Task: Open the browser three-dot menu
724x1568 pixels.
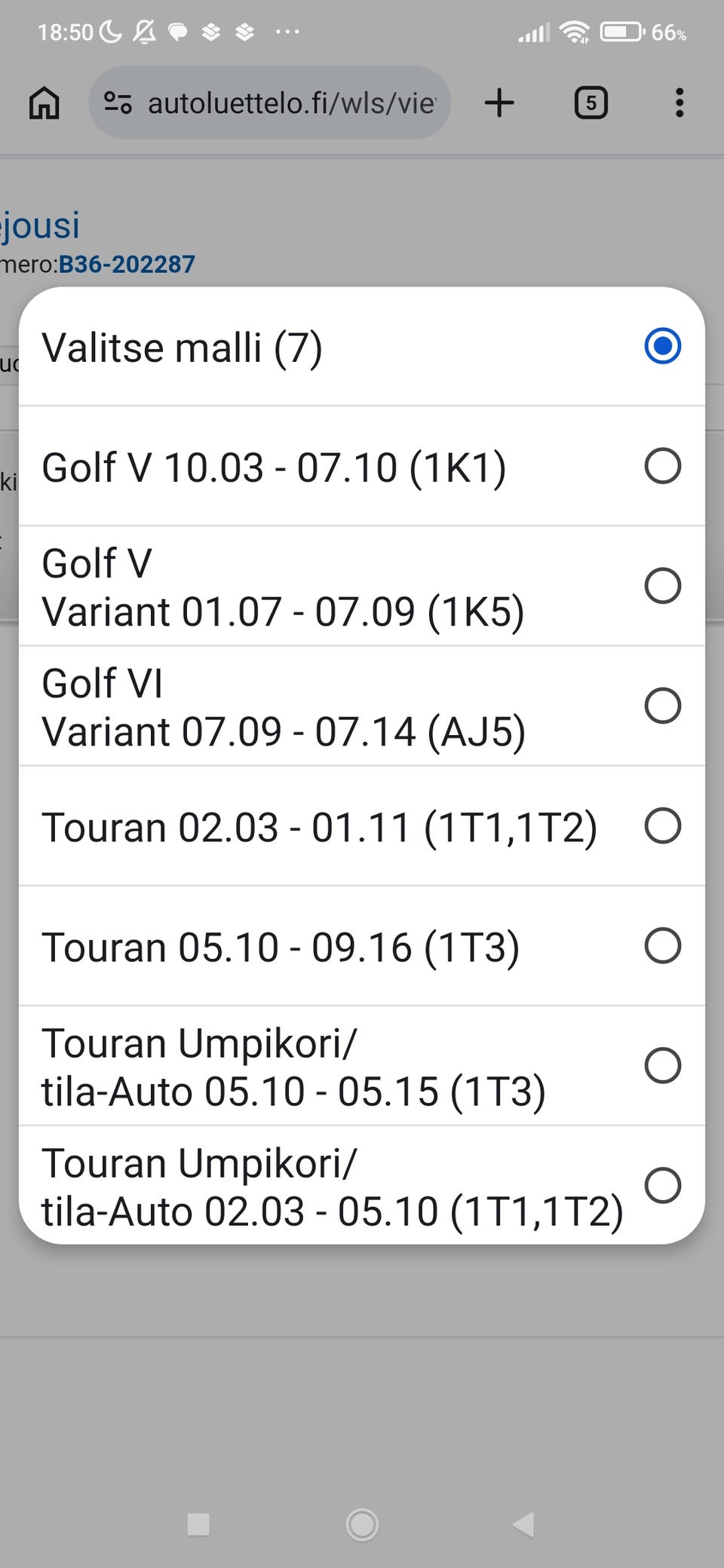Action: 680,103
